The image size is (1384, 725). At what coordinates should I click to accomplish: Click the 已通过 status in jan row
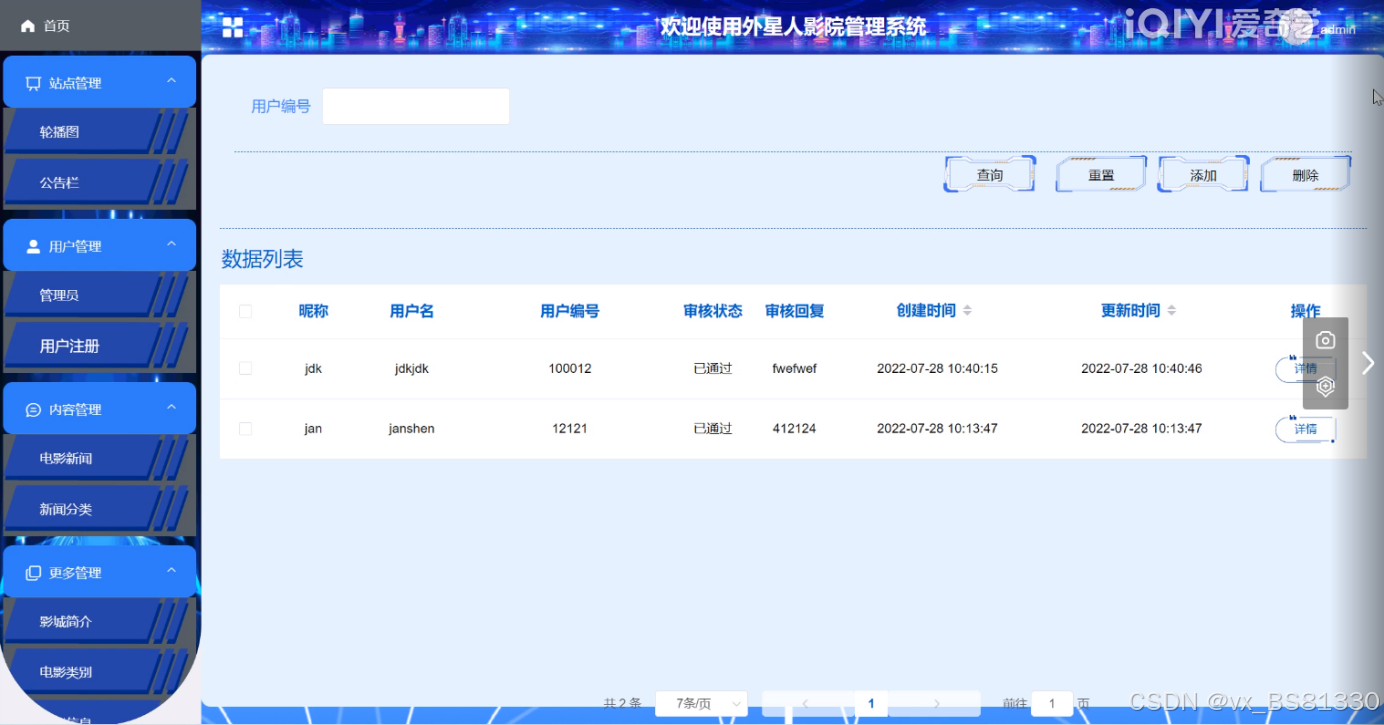tap(713, 429)
